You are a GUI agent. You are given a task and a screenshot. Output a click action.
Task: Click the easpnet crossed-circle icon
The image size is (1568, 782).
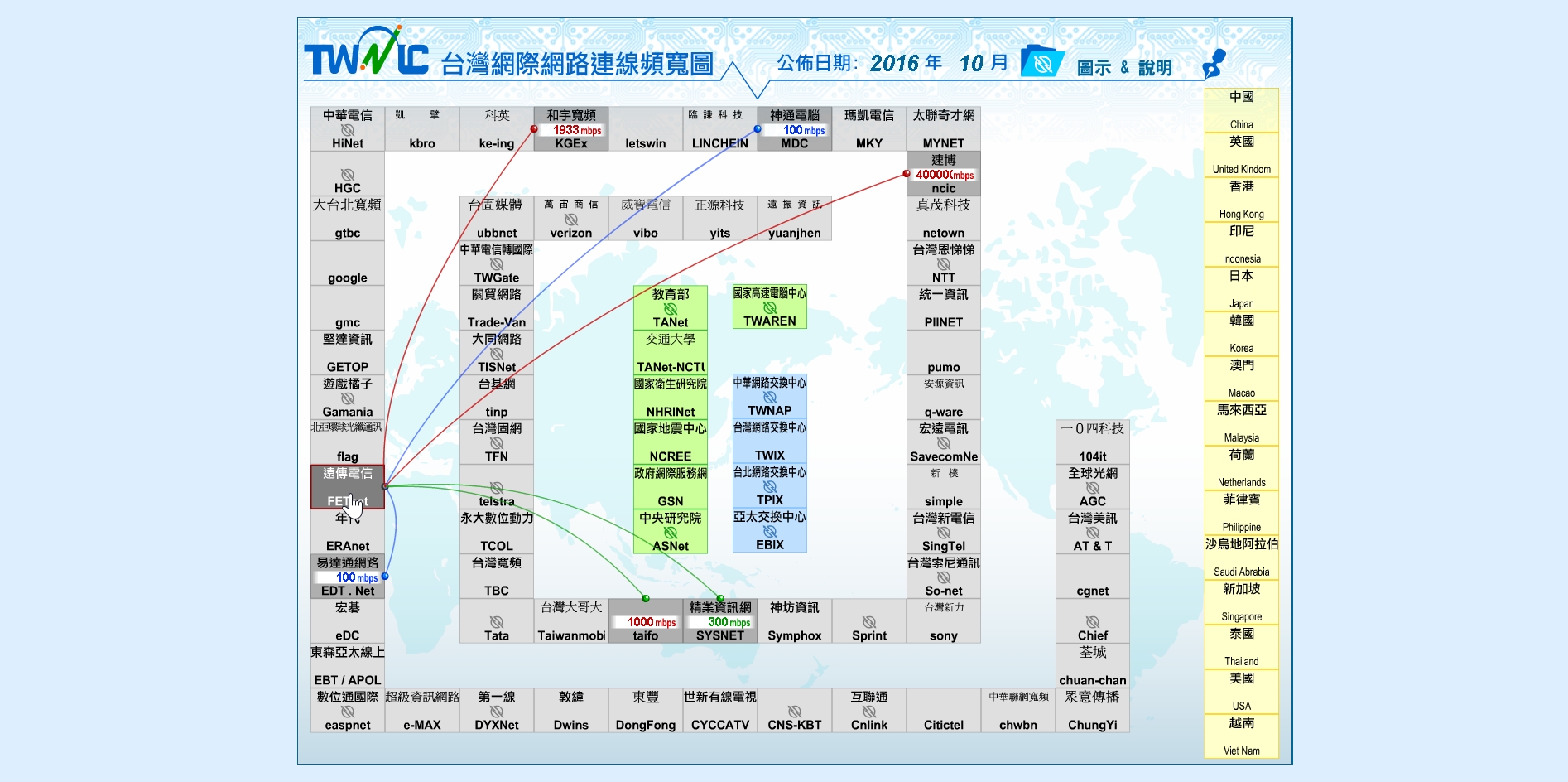click(x=348, y=712)
